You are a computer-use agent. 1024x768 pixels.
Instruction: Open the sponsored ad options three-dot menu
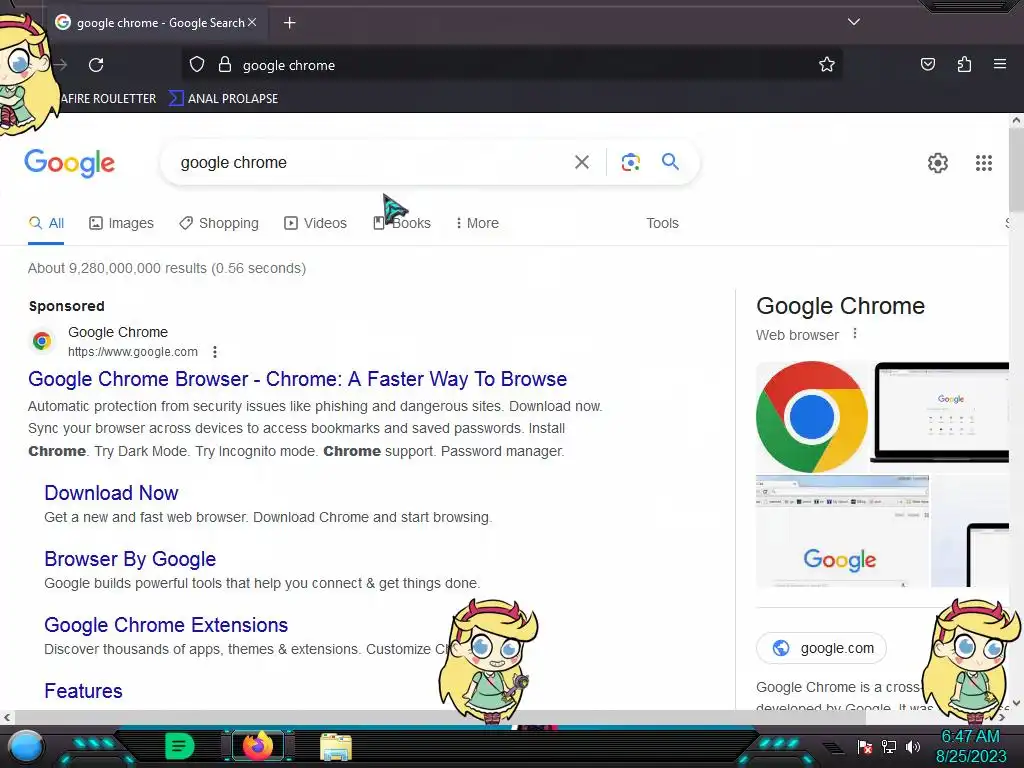click(215, 352)
